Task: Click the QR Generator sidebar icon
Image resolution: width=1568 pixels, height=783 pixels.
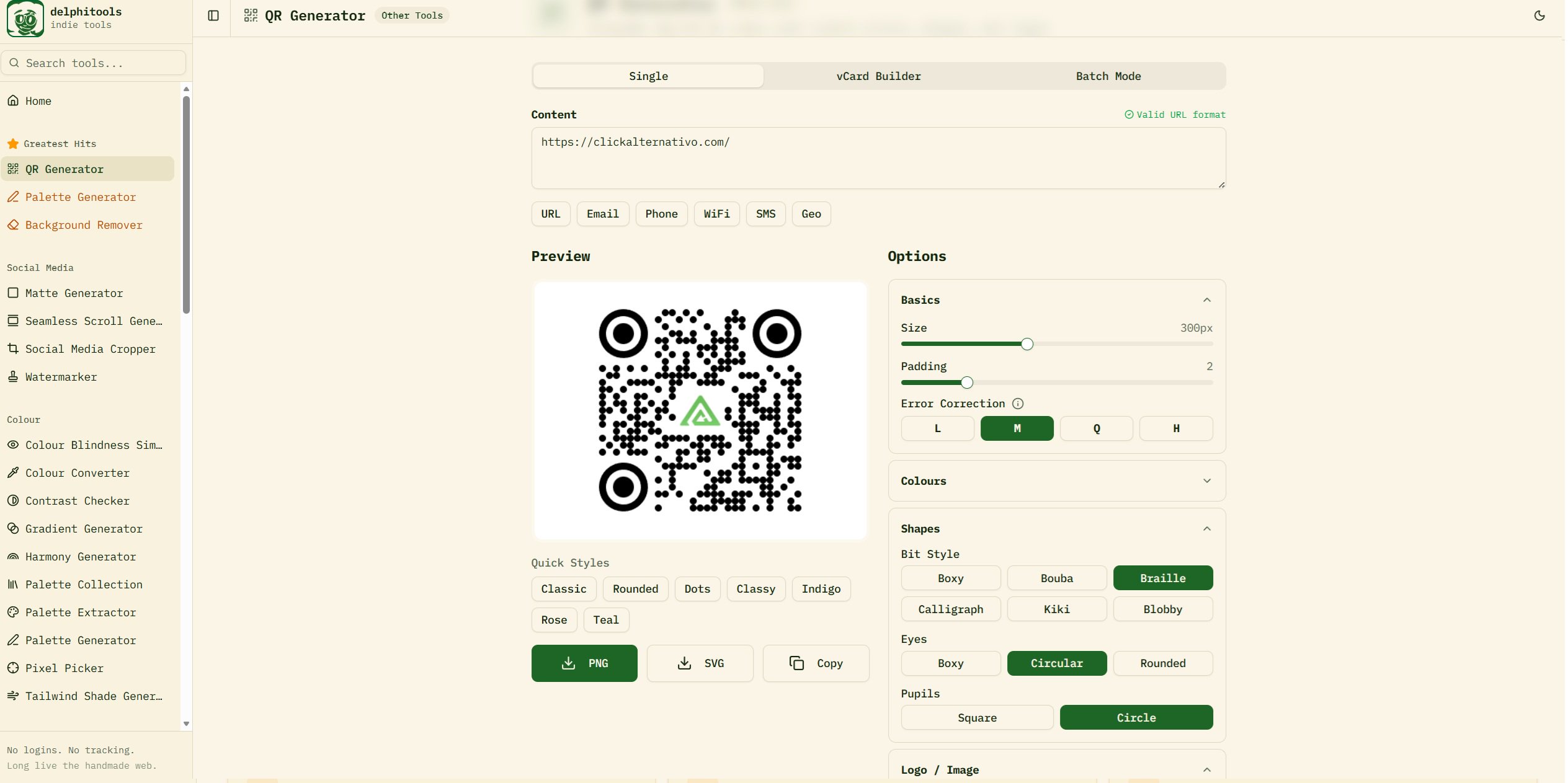Action: tap(13, 169)
